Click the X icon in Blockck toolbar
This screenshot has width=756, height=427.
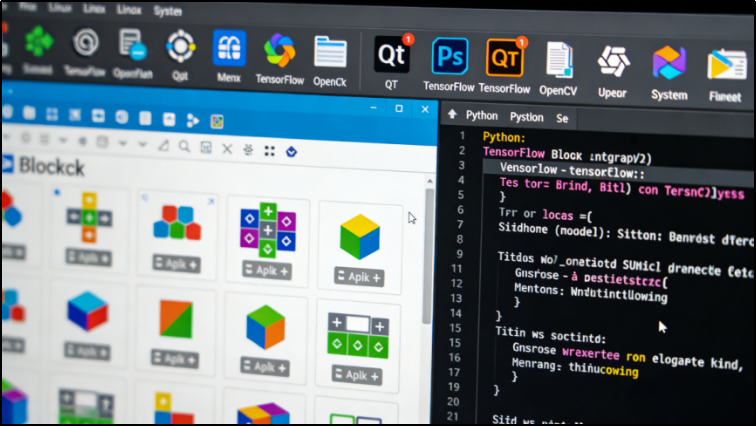click(227, 149)
